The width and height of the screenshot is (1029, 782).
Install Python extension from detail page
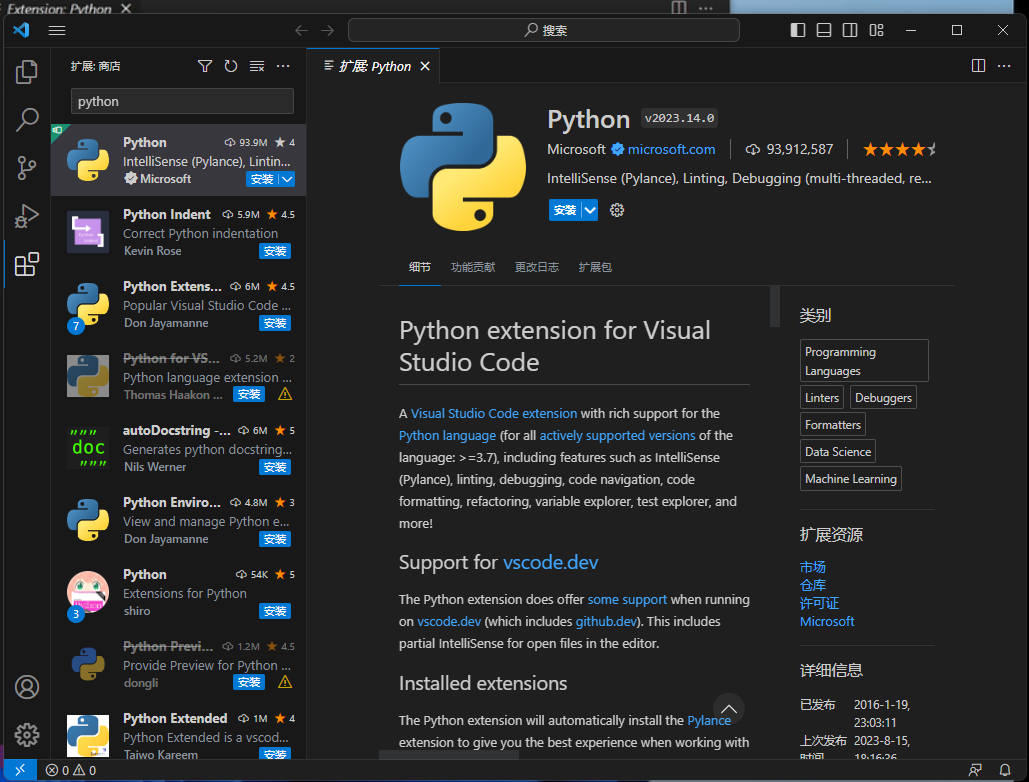tap(565, 210)
